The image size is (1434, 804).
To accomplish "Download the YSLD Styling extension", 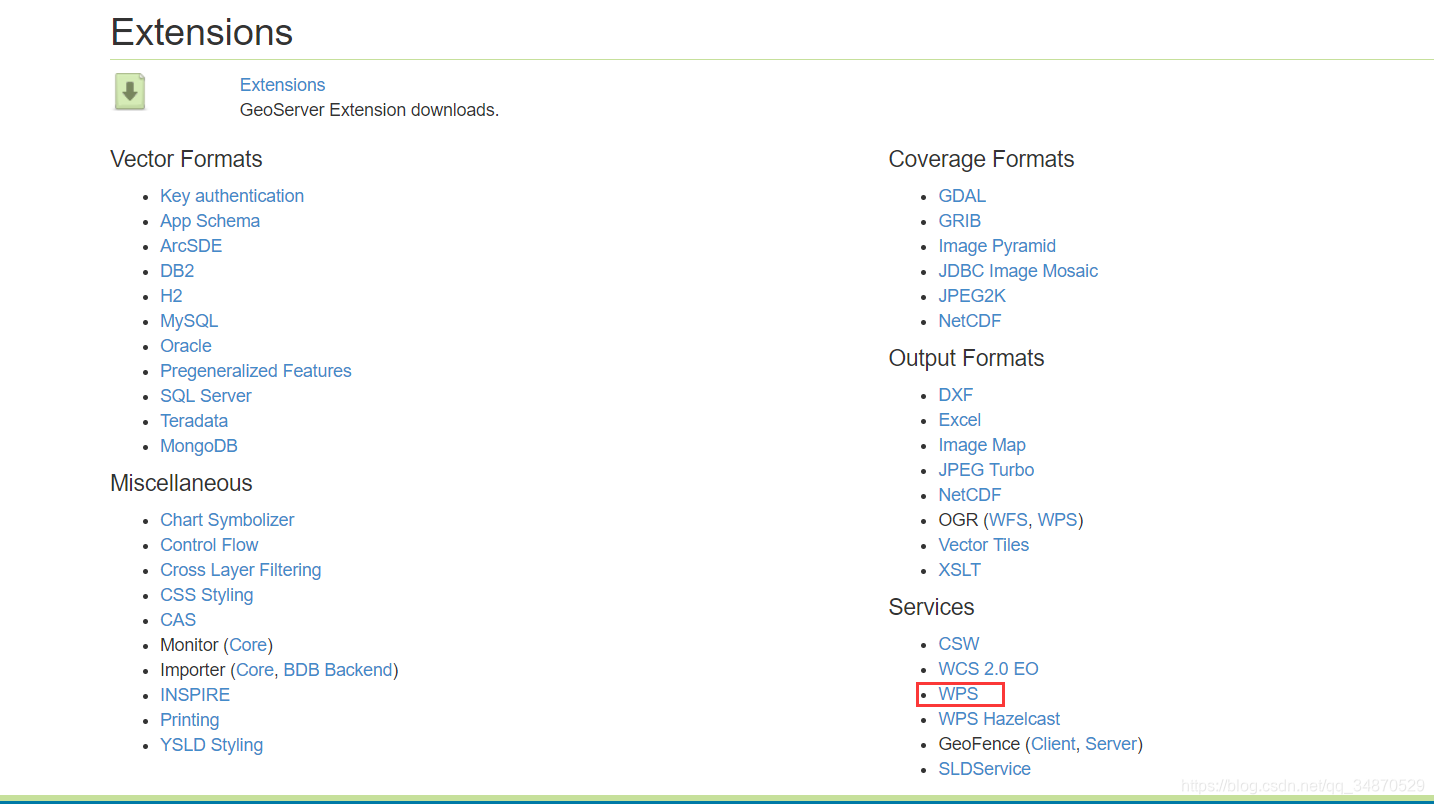I will coord(212,745).
